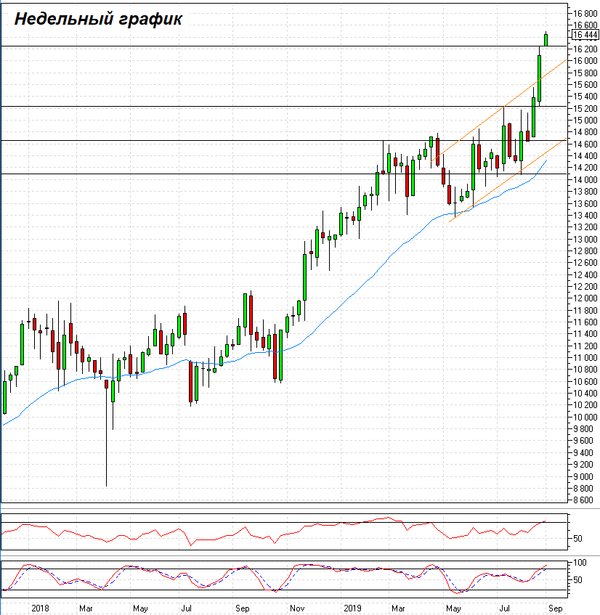Click the 12 800 price axis label
The width and height of the screenshot is (600, 615).
[x=585, y=251]
